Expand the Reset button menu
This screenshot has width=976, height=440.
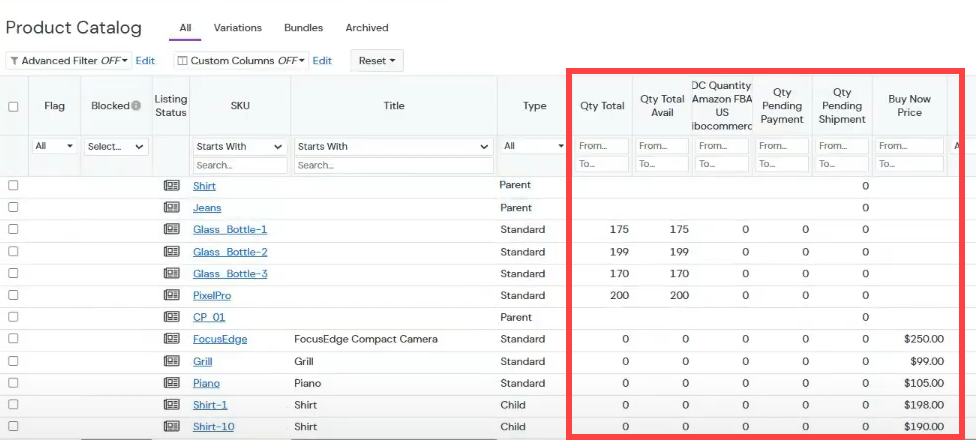(x=377, y=61)
